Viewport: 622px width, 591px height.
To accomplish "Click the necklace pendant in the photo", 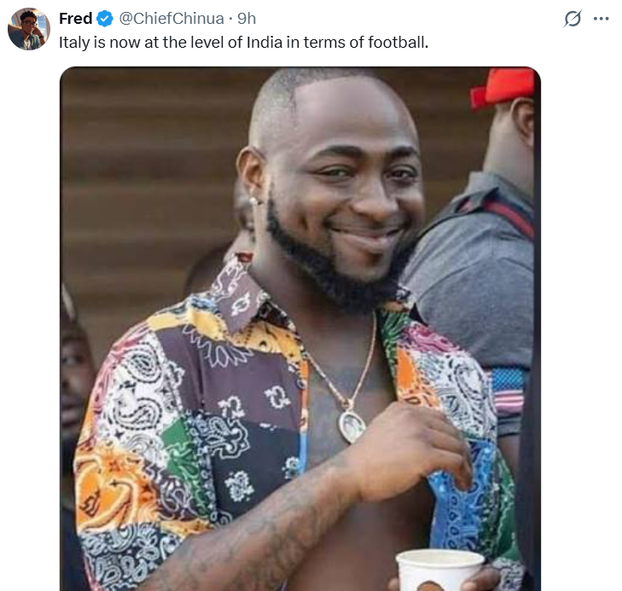I will 351,427.
